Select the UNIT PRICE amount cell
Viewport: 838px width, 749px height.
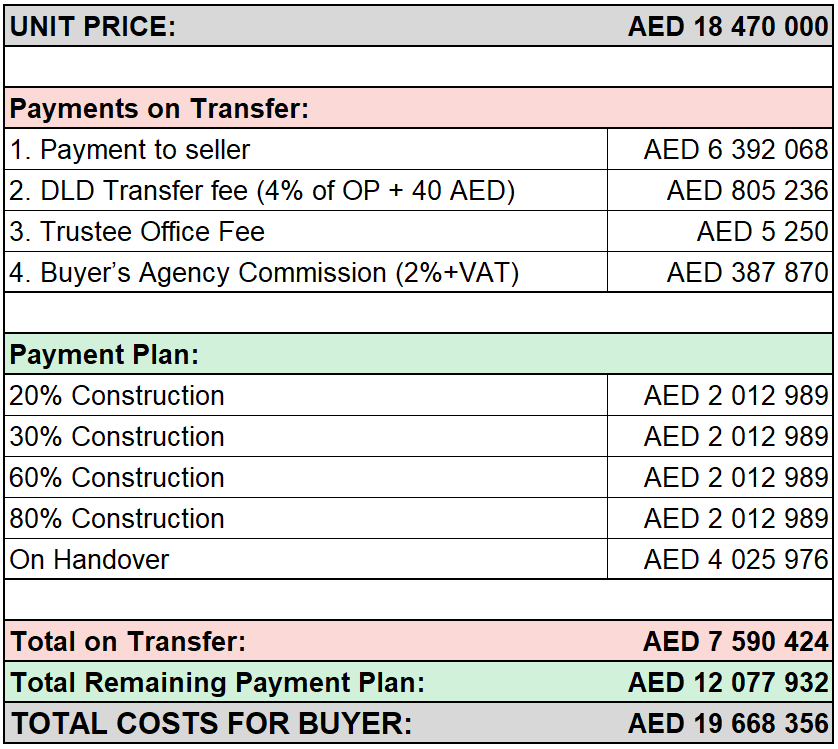tap(727, 26)
